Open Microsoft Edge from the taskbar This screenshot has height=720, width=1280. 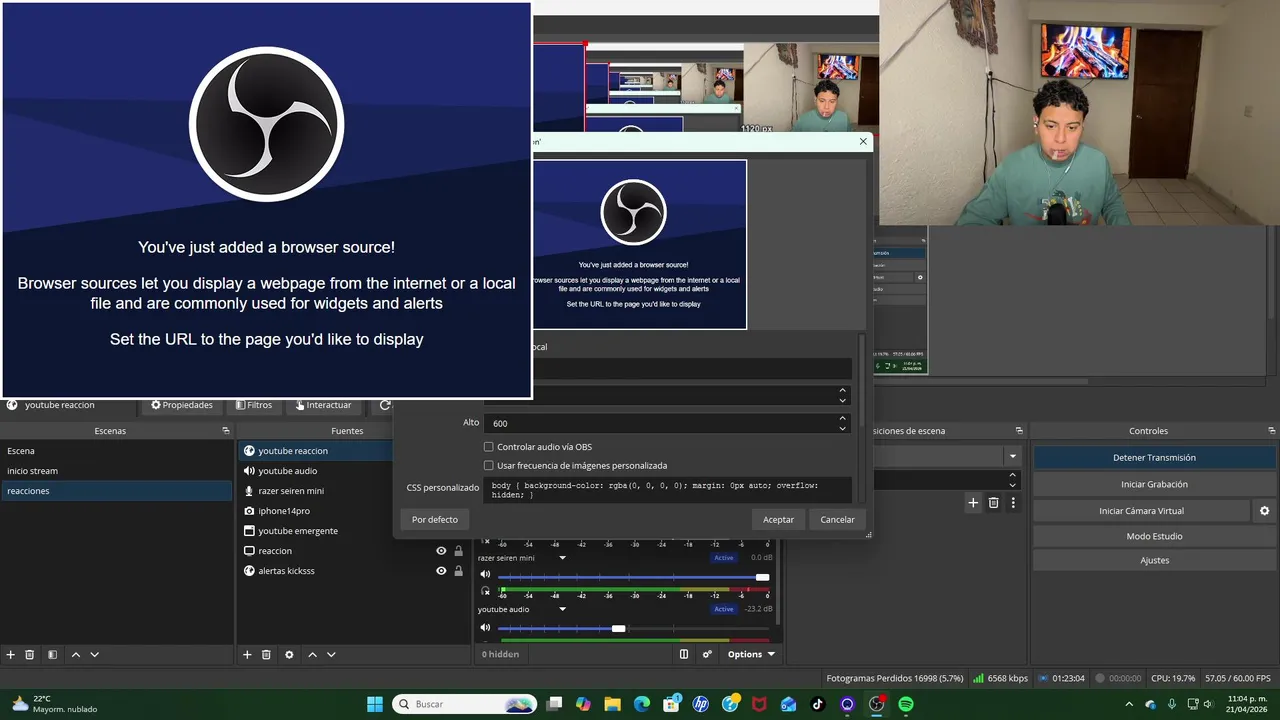point(642,704)
